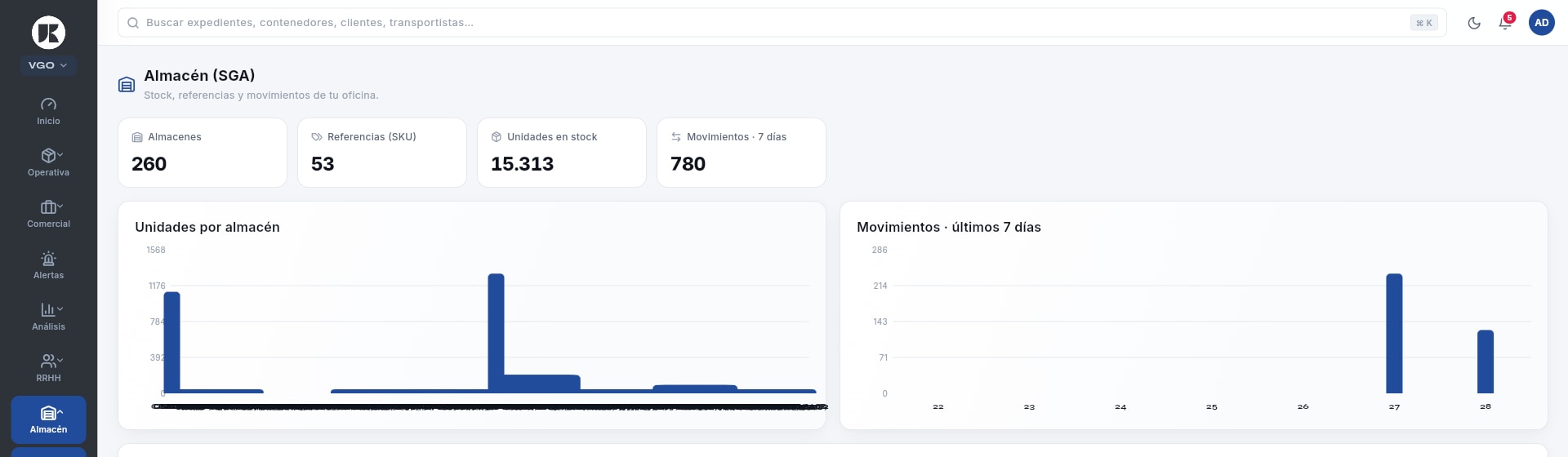Click the tallest bar in Unidades chart
This screenshot has height=457, width=1568.
497,333
